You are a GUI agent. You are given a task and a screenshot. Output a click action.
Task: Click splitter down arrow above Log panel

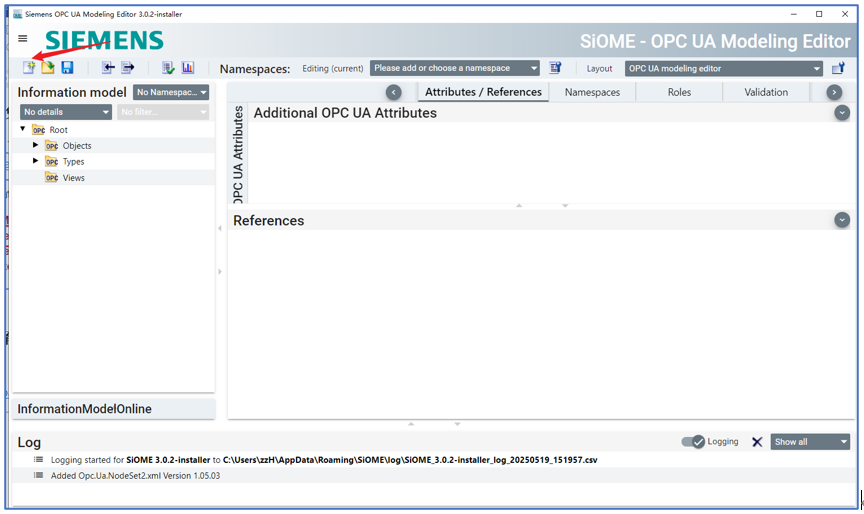pyautogui.click(x=457, y=424)
